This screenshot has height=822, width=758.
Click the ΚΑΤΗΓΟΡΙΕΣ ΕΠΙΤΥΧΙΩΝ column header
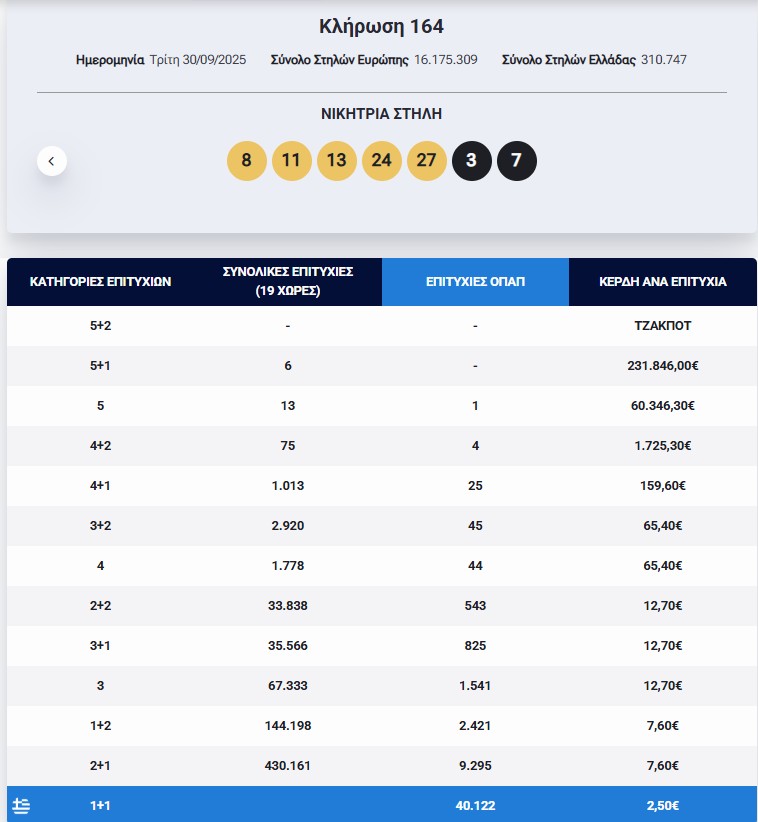(x=101, y=282)
